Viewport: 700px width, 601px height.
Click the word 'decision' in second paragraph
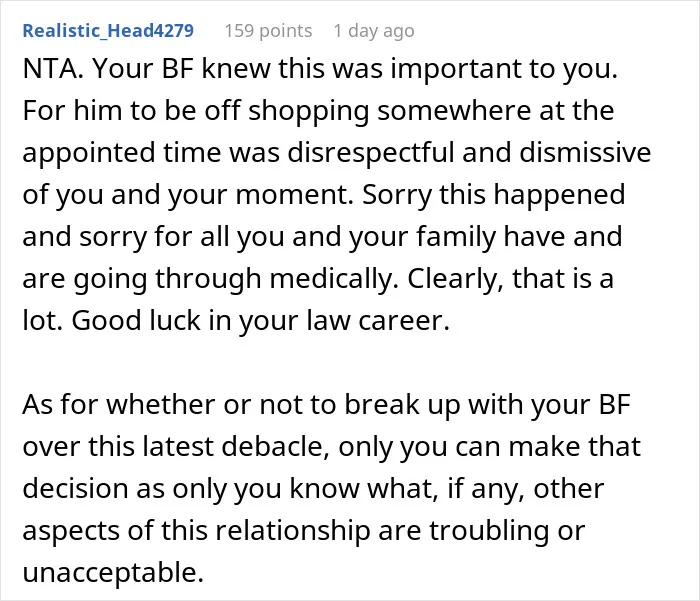[x=75, y=488]
